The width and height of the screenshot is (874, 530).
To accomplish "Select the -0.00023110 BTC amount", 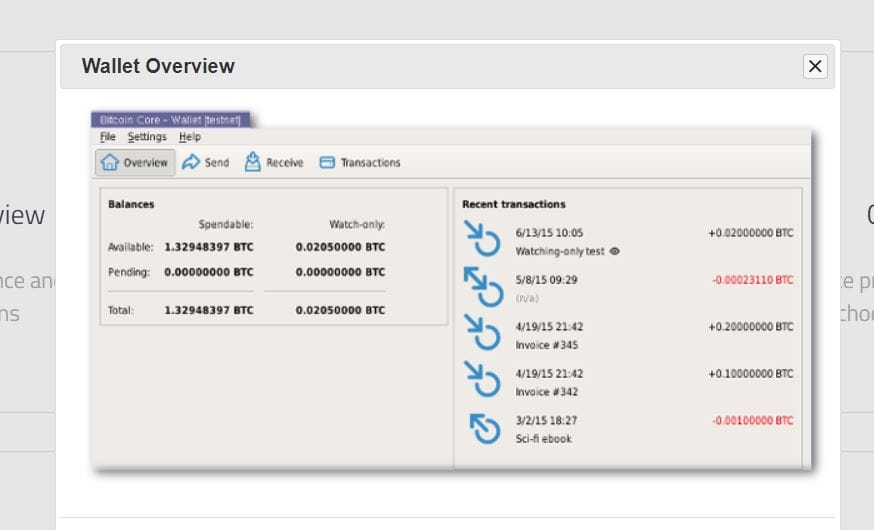I will point(752,280).
